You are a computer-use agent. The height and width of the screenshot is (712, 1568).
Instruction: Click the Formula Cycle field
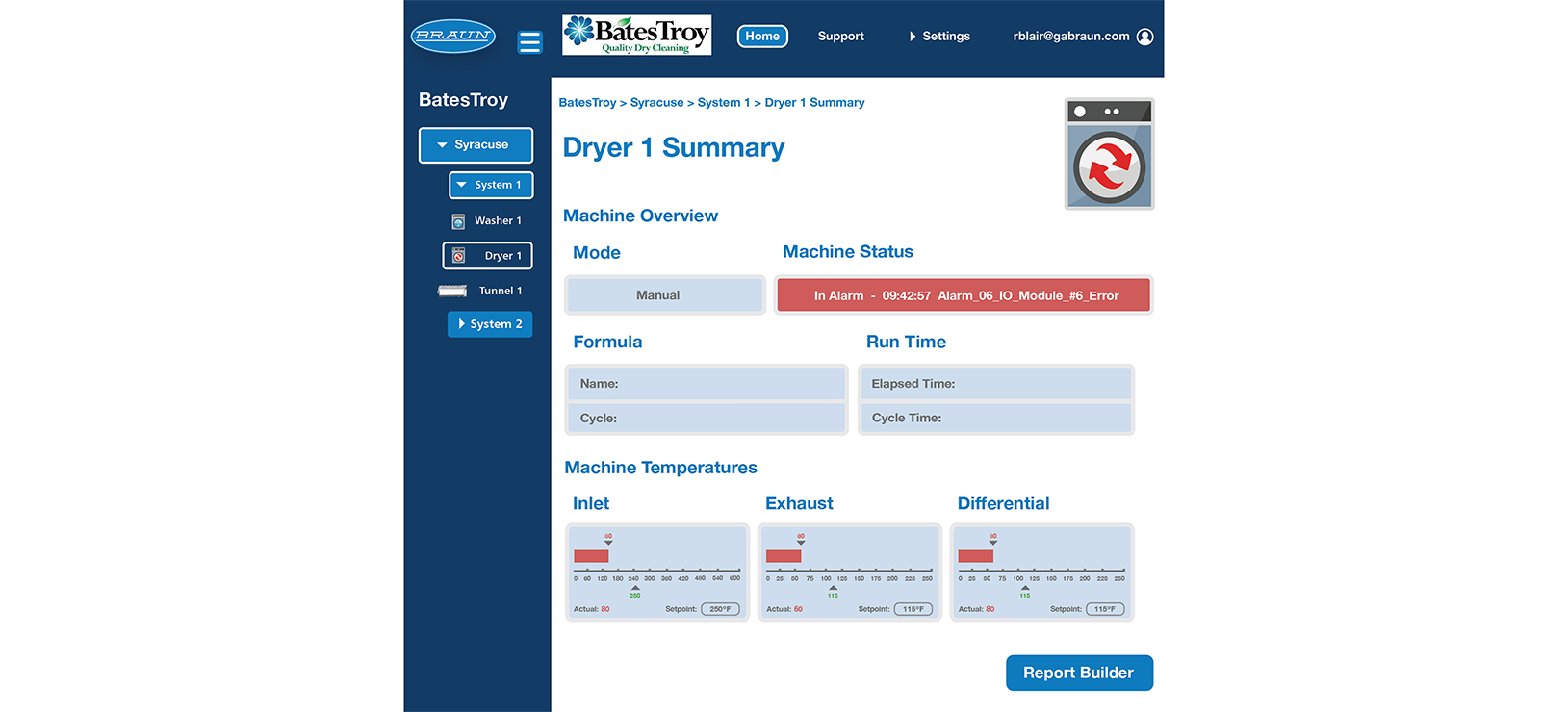(x=707, y=418)
